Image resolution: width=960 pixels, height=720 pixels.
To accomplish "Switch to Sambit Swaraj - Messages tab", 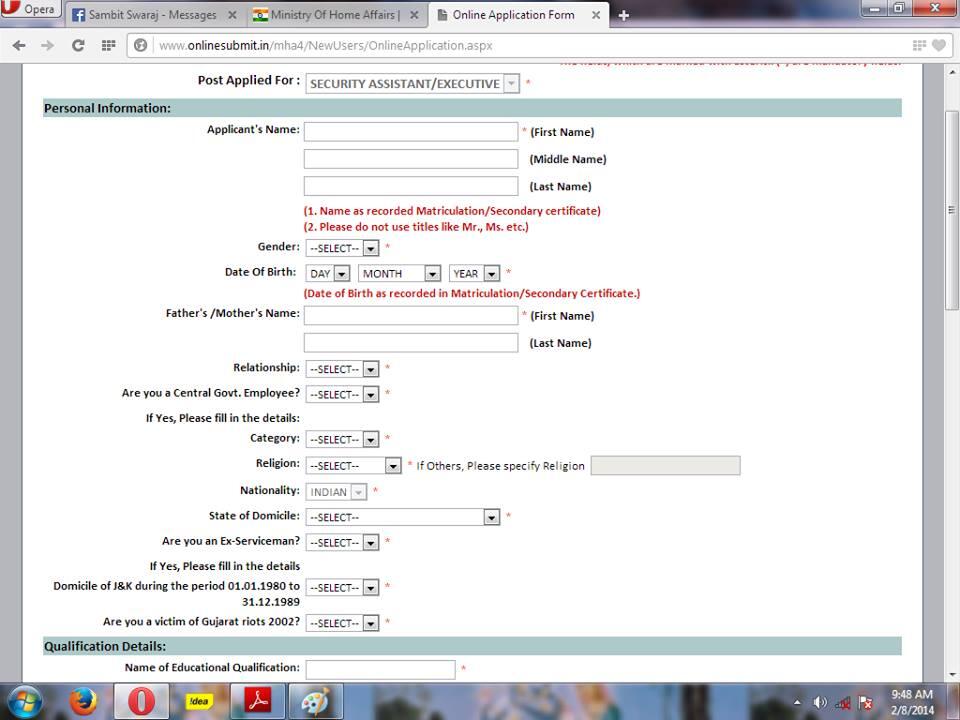I will [152, 15].
